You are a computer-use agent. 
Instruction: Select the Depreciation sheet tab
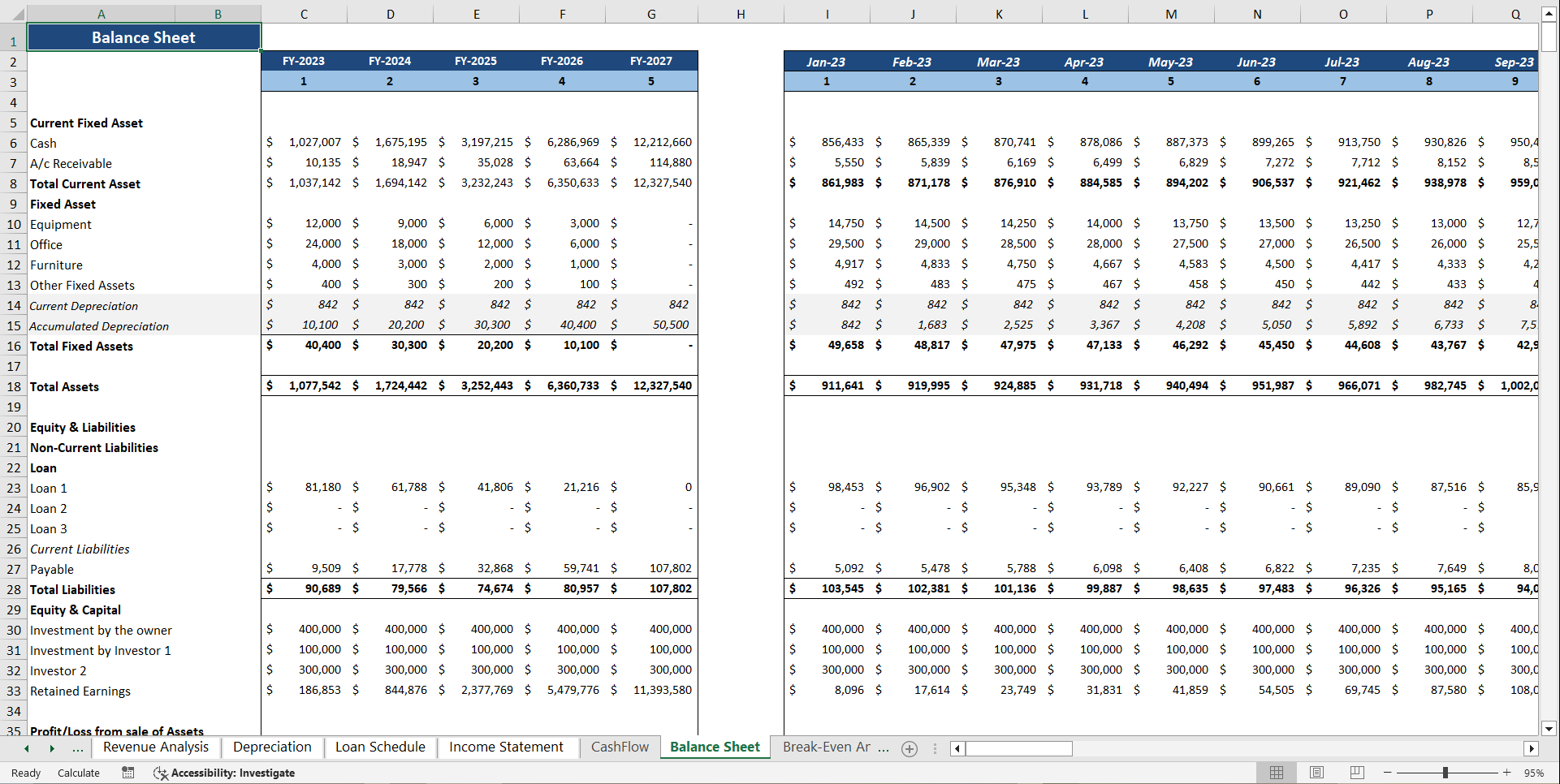272,747
